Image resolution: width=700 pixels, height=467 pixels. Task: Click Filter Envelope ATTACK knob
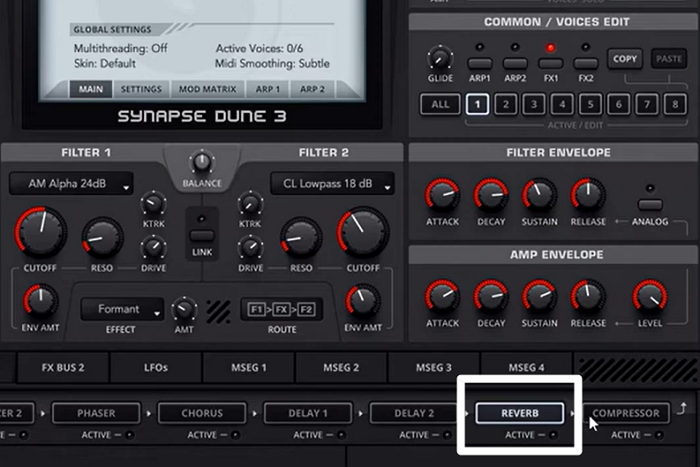click(x=442, y=196)
